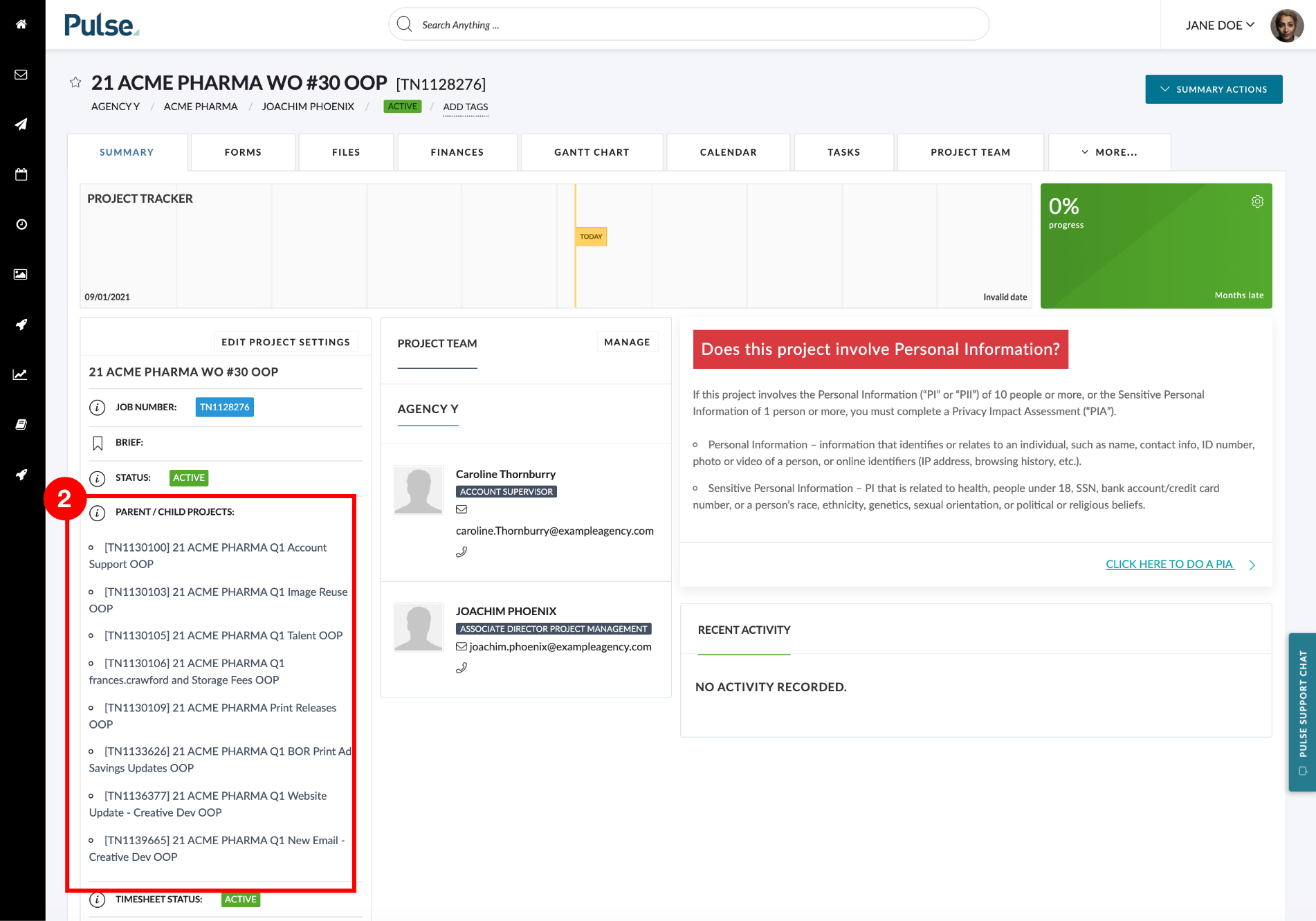Open the Summary Actions dropdown
The image size is (1316, 921).
(x=1214, y=89)
